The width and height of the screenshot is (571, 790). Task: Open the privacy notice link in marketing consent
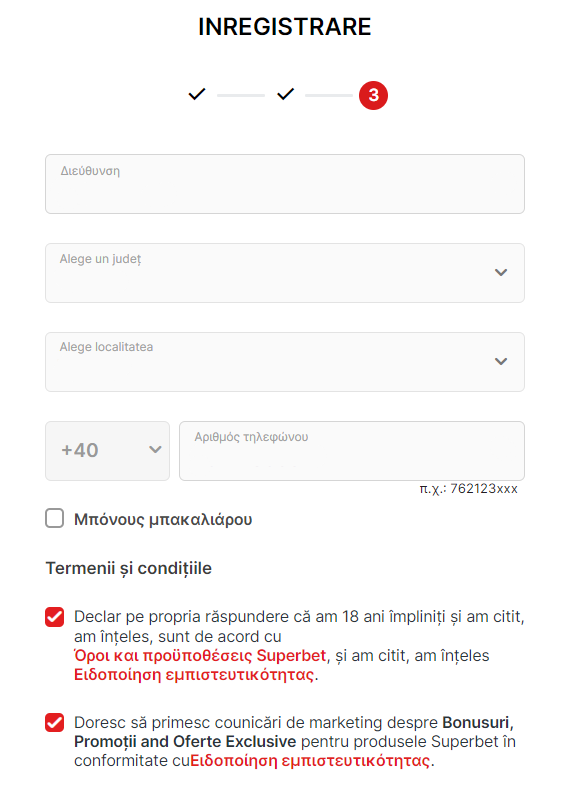(x=310, y=760)
